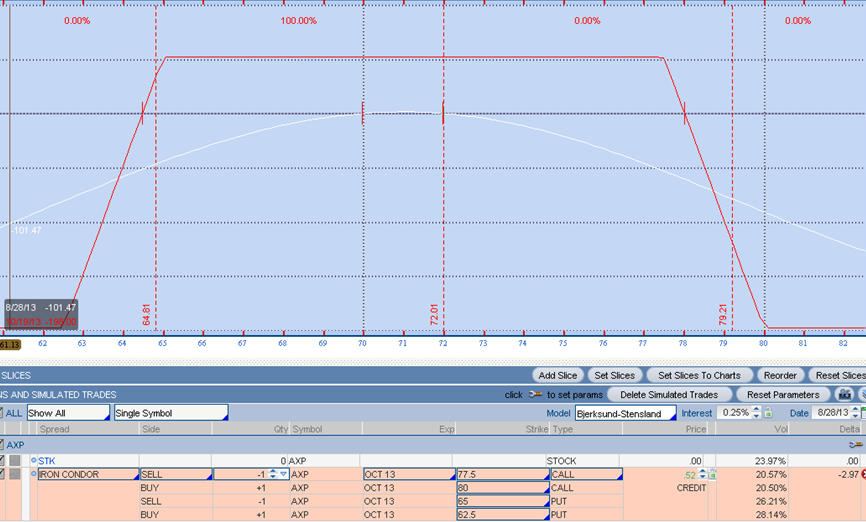The height and width of the screenshot is (522, 866).
Task: Click the lock icon beside price .52
Action: tap(712, 474)
